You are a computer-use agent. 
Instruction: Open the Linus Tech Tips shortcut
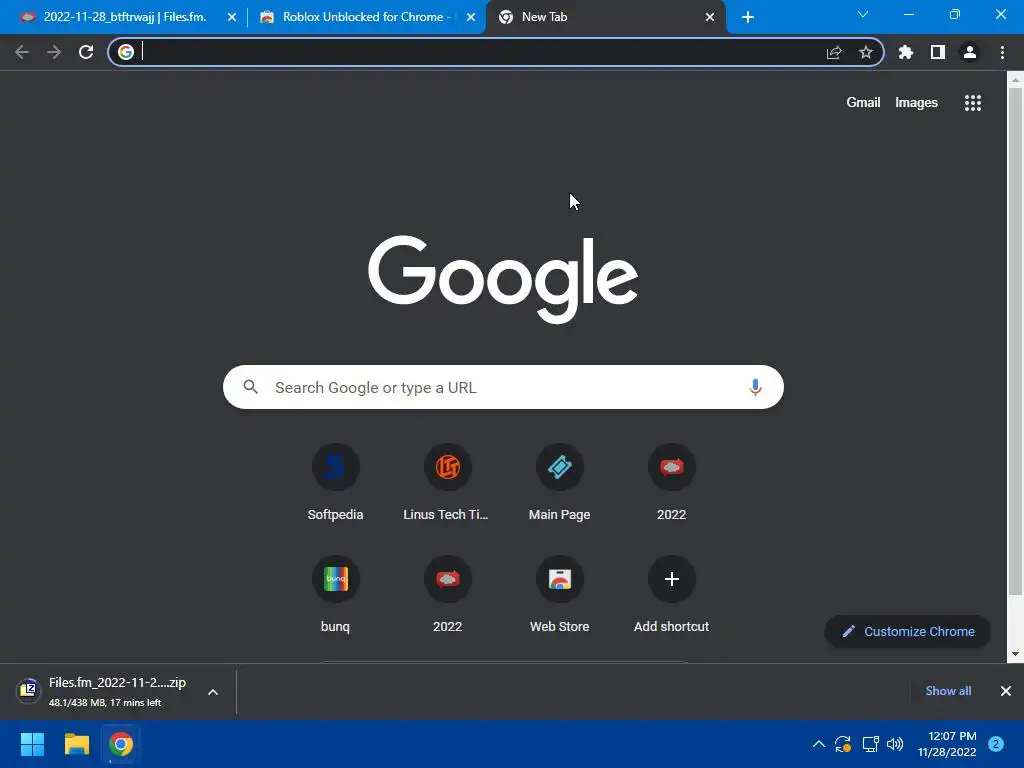(447, 482)
